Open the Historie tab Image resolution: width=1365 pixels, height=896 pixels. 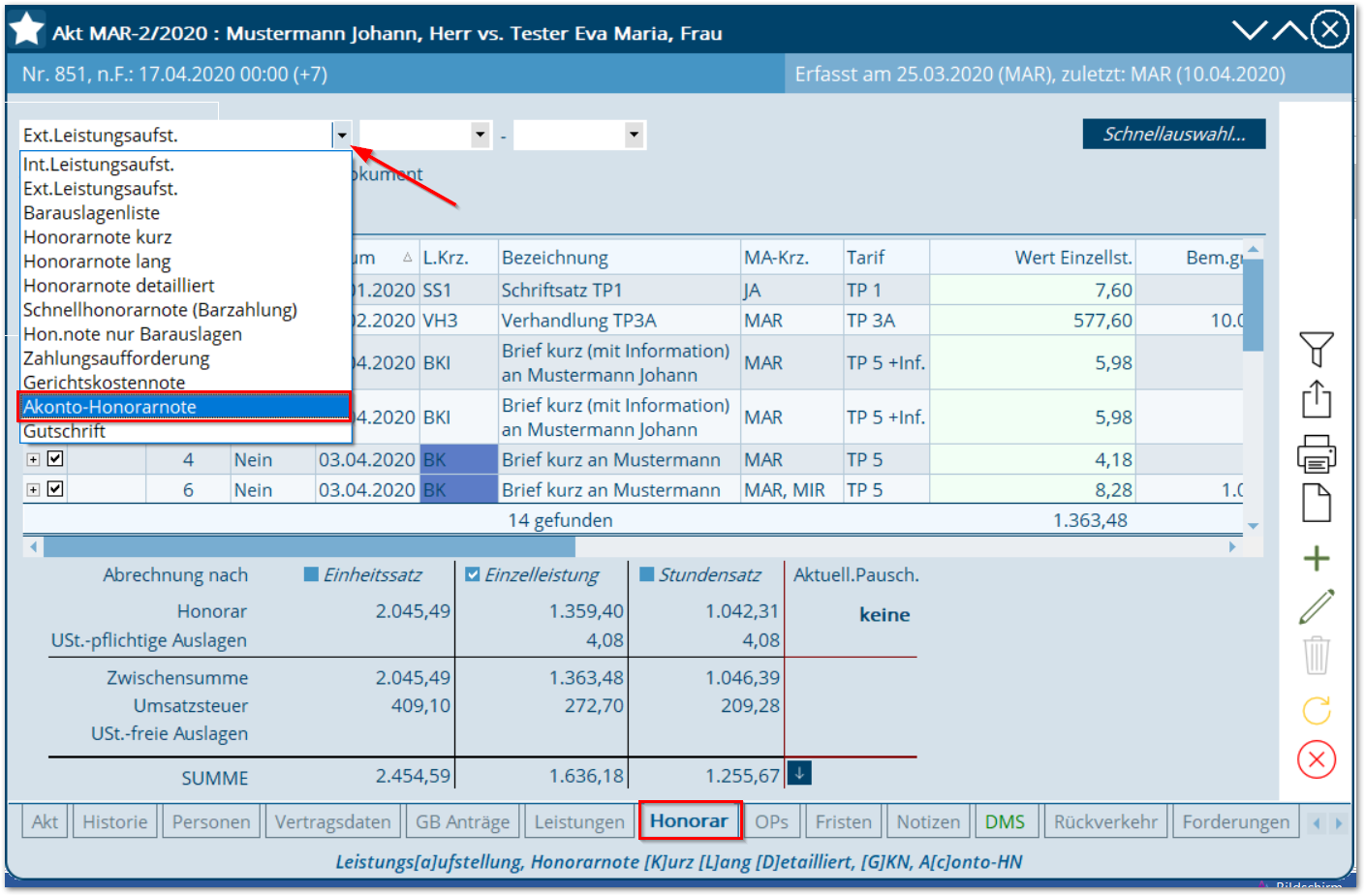click(114, 821)
